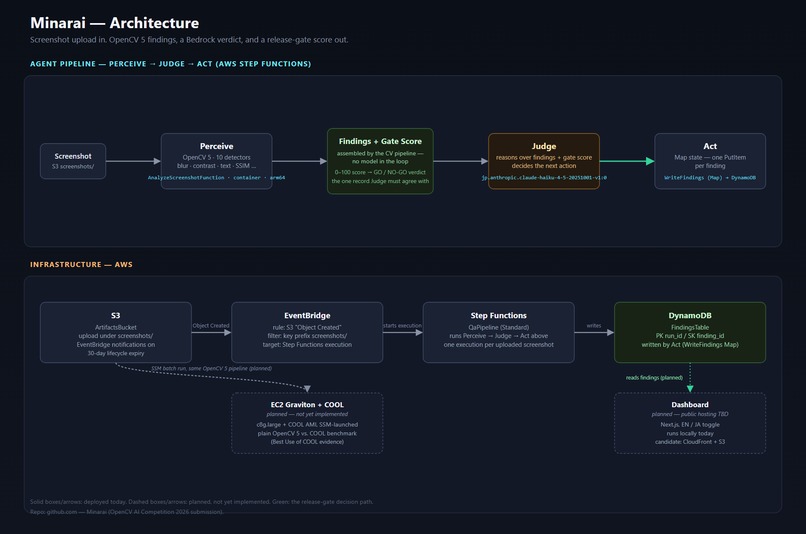The width and height of the screenshot is (806, 534).
Task: Click the "FindingsTable" line
Action: tap(690, 327)
